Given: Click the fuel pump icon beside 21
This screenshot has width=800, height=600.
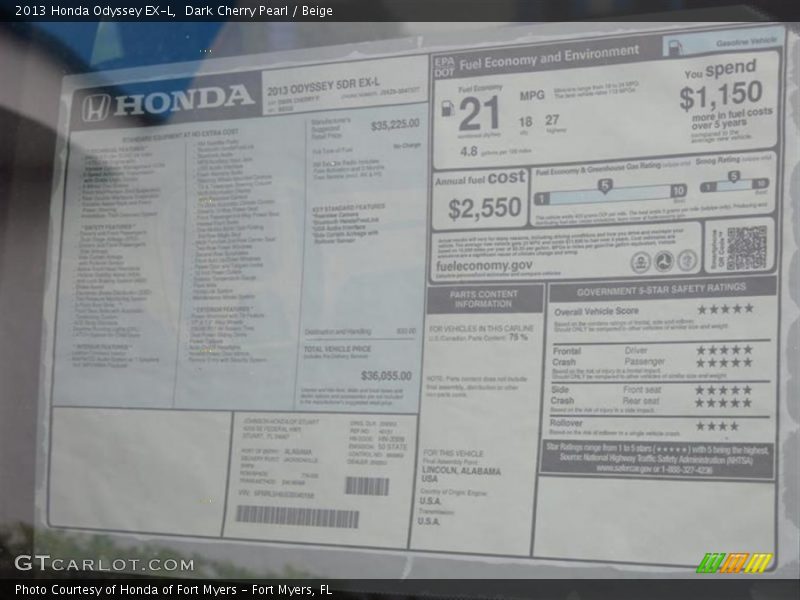Looking at the screenshot, I should click(x=447, y=108).
